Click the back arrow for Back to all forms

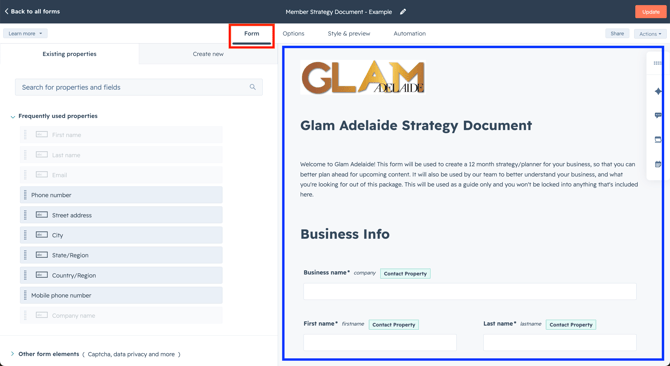(x=6, y=12)
